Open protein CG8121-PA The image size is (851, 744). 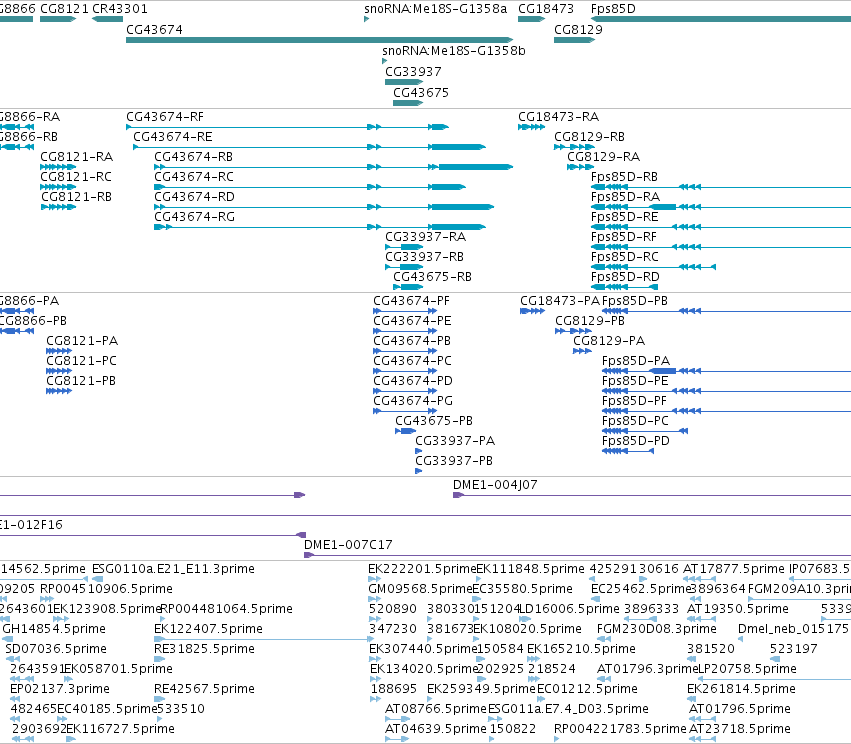(x=82, y=341)
